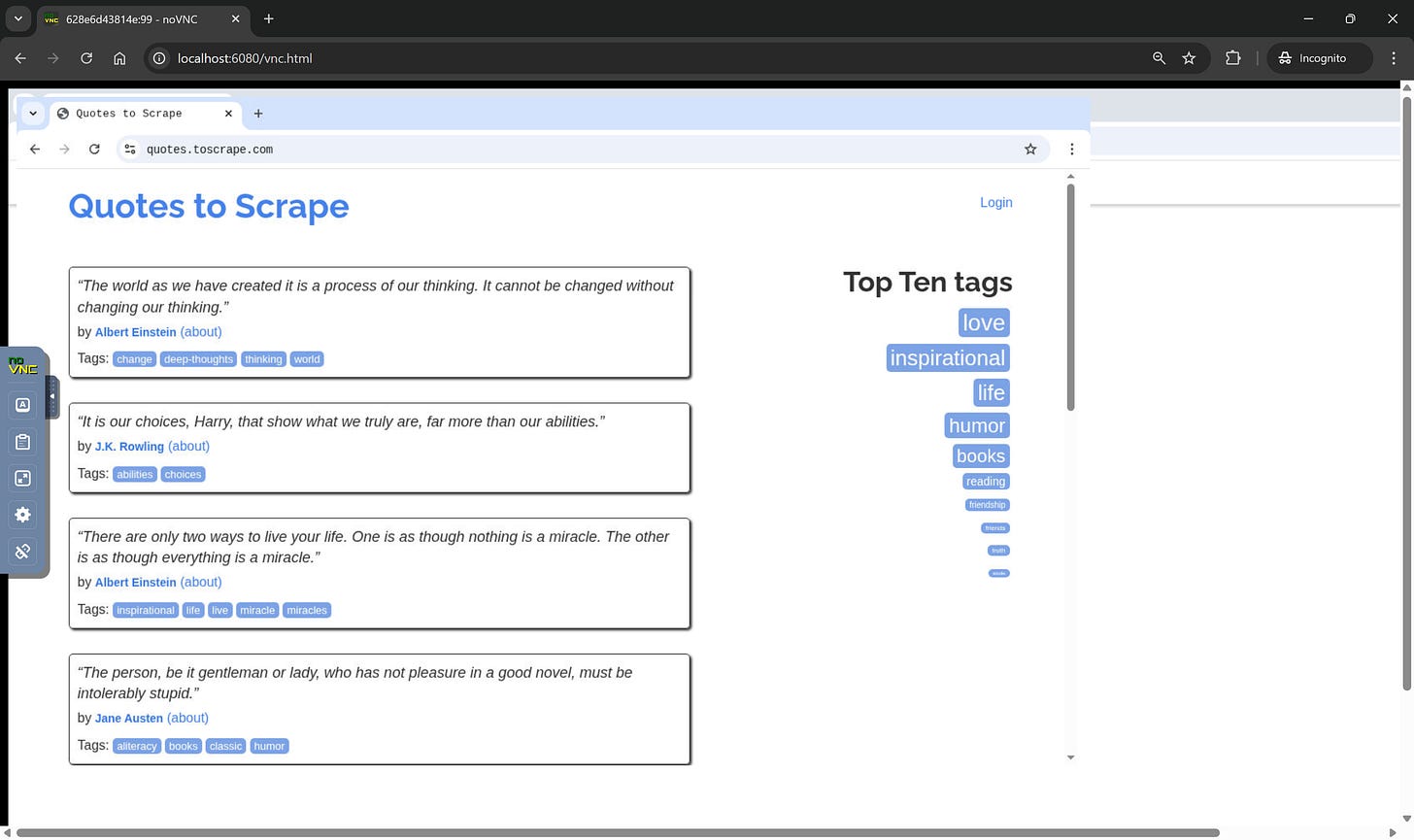
Task: Click the Login link
Action: tap(995, 202)
